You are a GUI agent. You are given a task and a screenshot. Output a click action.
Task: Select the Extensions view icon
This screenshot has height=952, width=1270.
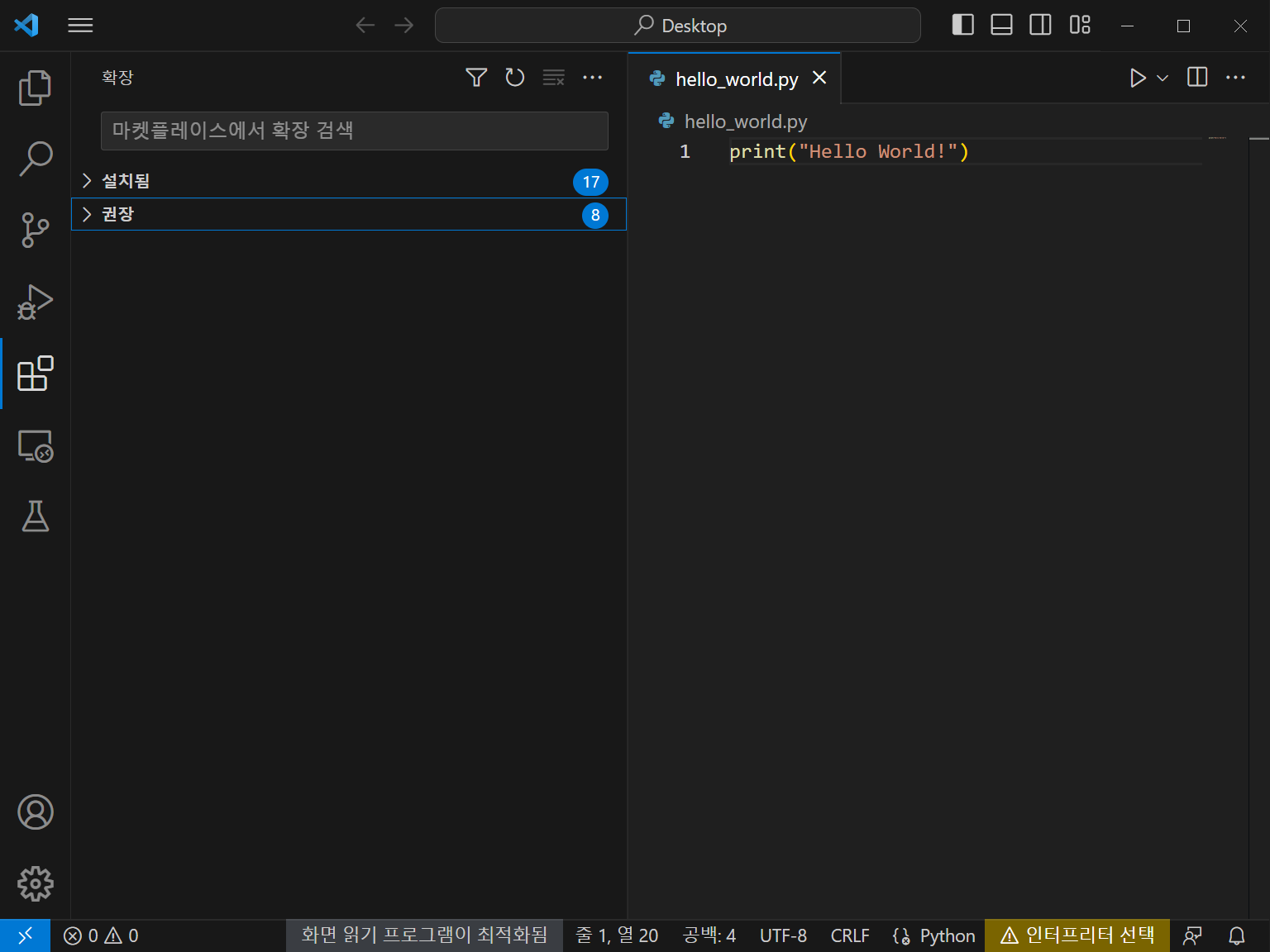(35, 374)
